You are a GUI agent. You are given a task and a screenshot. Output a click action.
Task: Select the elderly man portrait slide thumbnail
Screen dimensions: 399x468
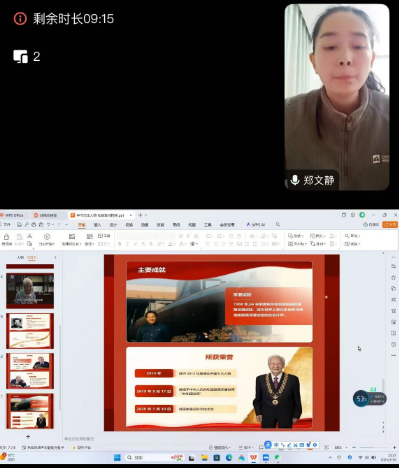tap(30, 291)
